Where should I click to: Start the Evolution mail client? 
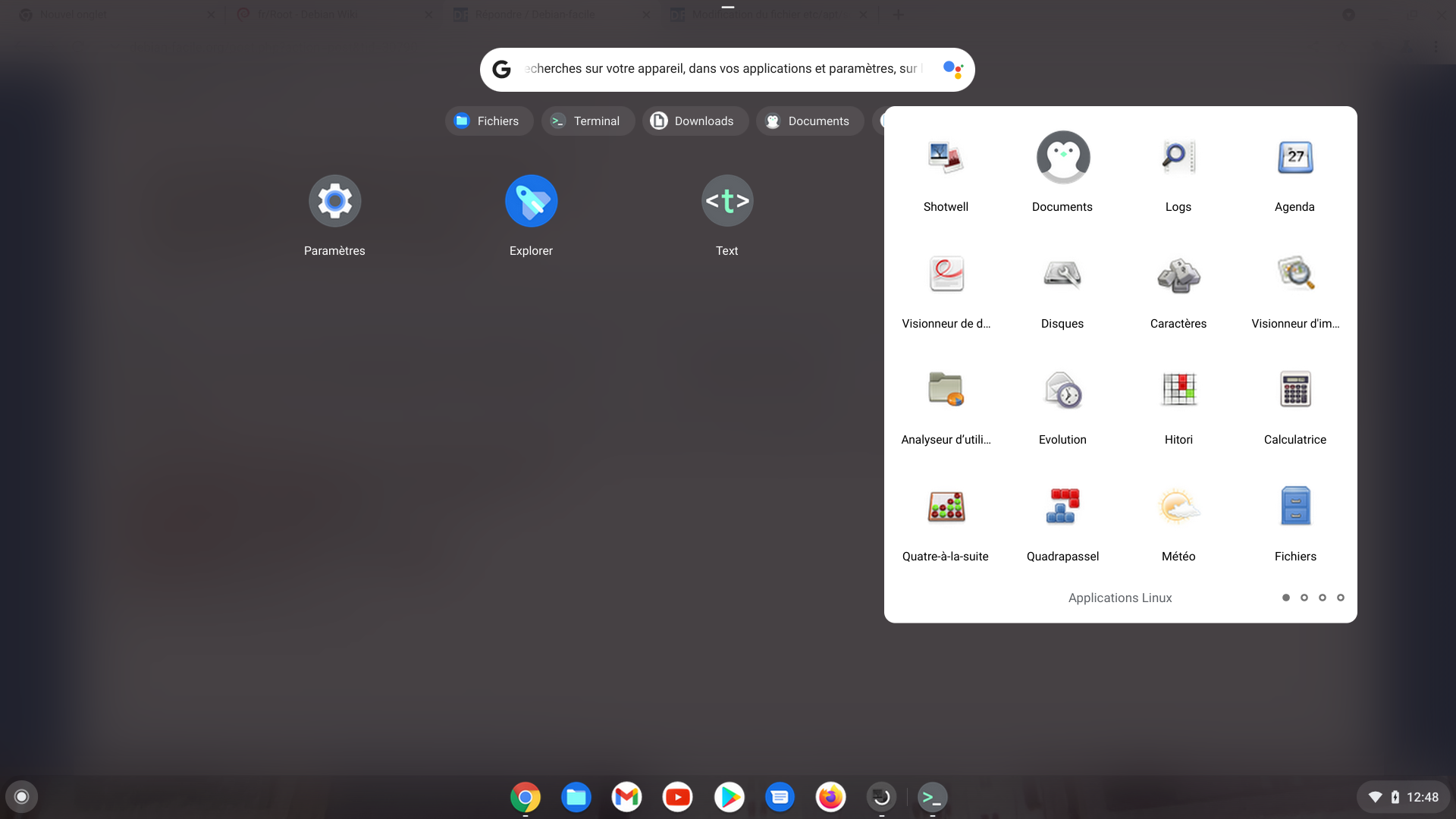pos(1062,391)
